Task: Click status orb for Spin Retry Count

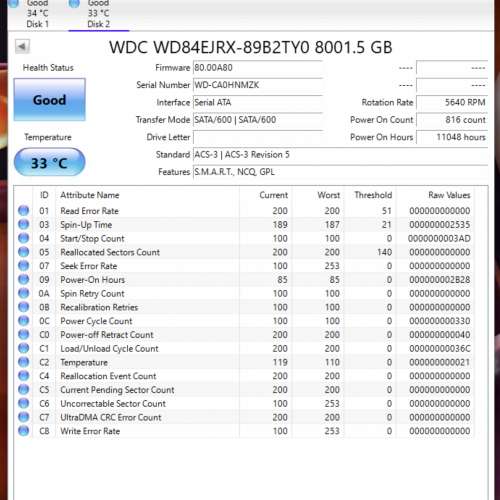Action: [23, 293]
